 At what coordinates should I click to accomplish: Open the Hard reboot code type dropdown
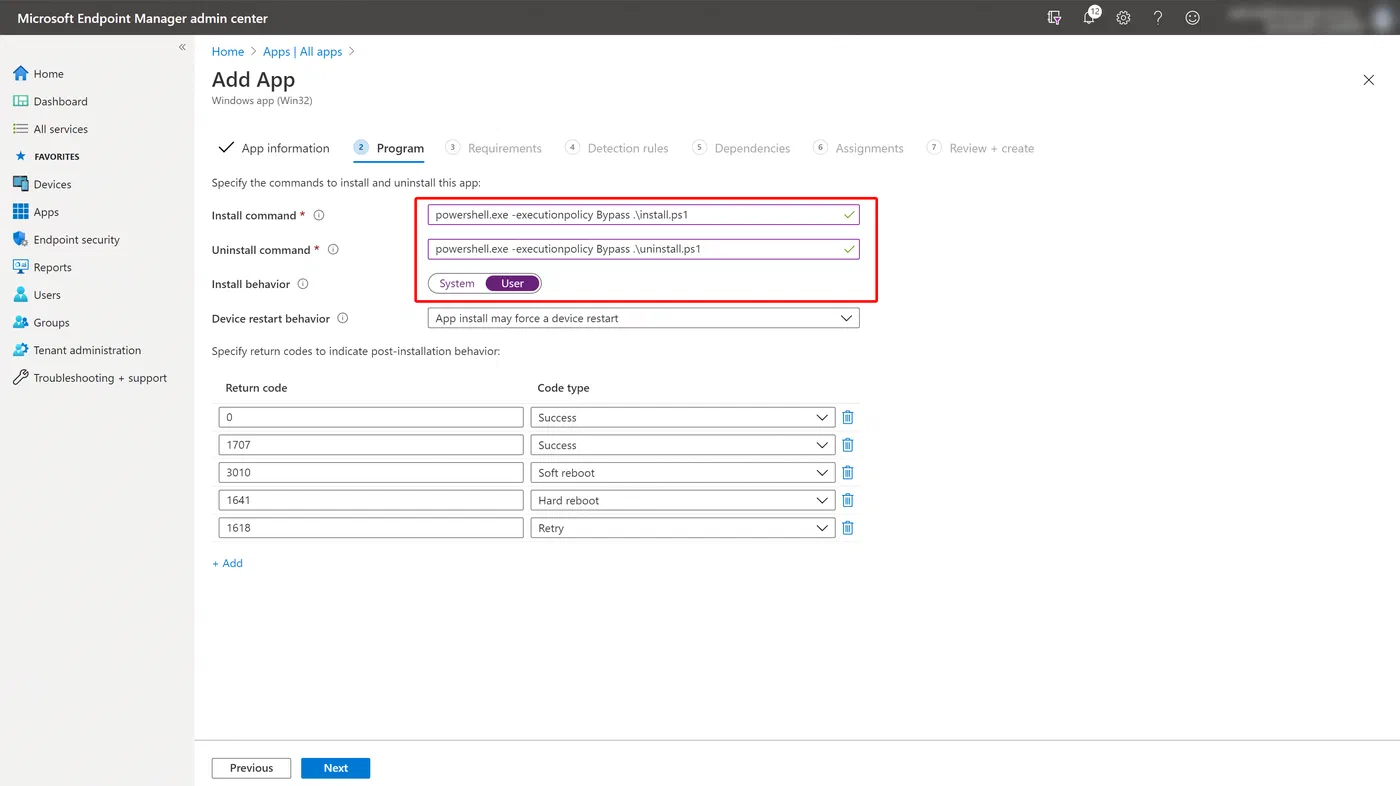[x=682, y=500]
